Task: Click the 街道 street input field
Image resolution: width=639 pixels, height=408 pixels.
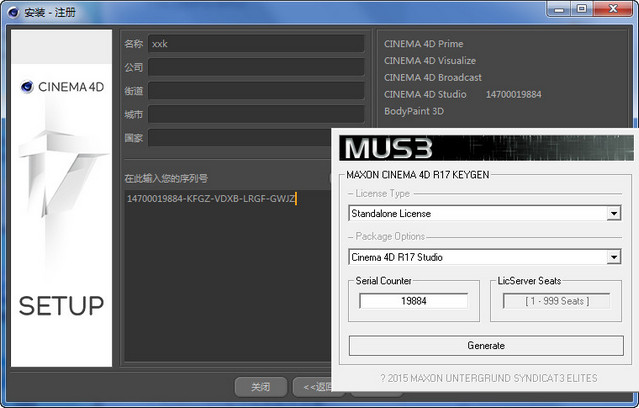Action: [x=256, y=90]
